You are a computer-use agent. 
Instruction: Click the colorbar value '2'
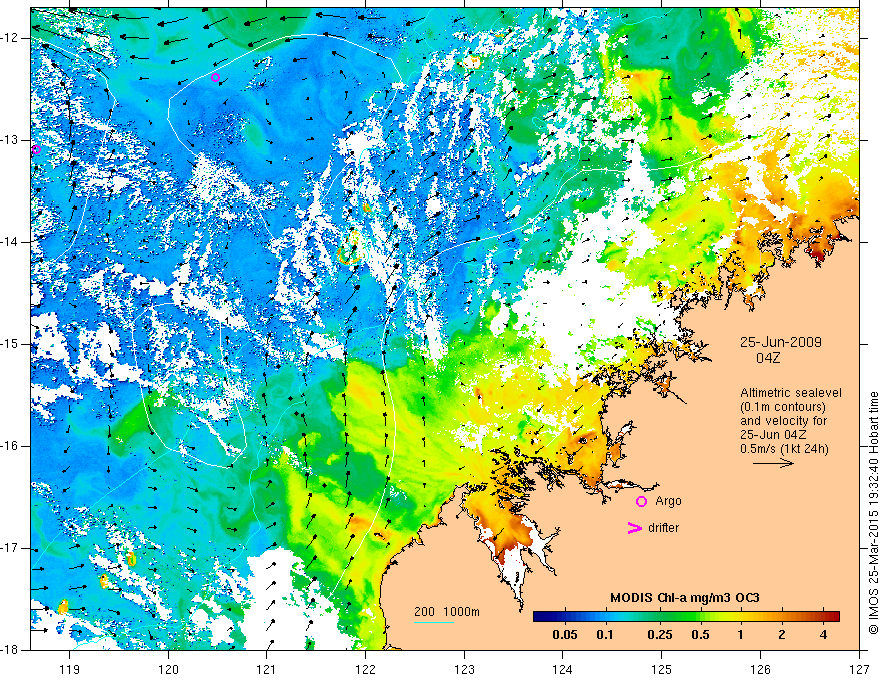pos(782,635)
